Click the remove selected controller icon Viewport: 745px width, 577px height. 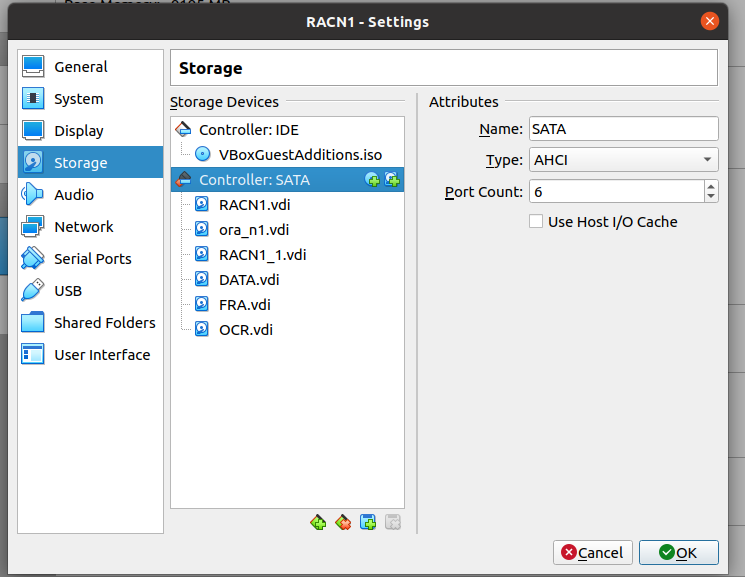[x=343, y=522]
